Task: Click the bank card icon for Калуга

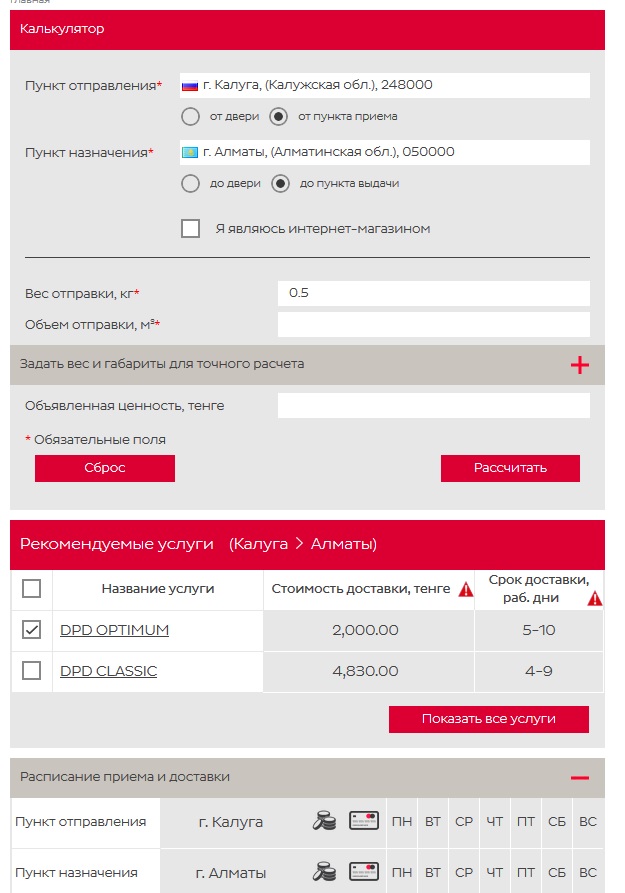Action: (364, 821)
